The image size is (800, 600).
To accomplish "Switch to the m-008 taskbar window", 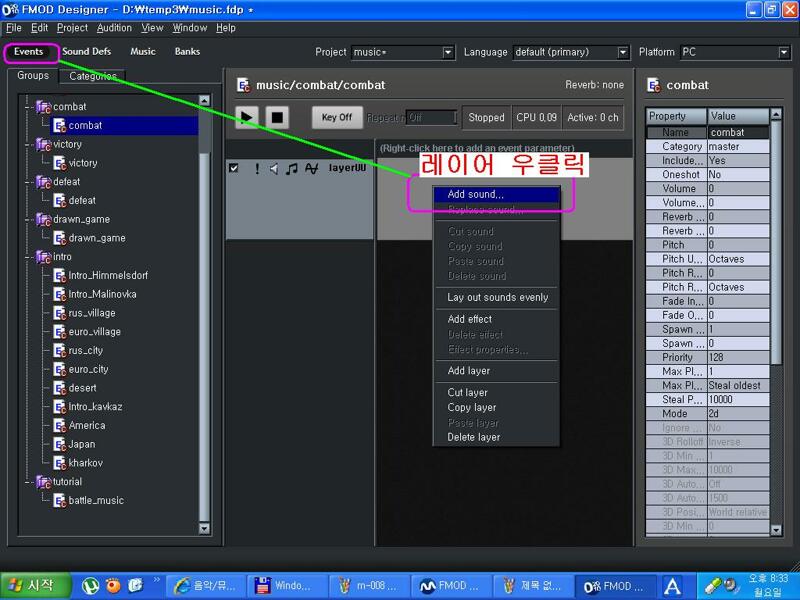I will click(x=369, y=586).
